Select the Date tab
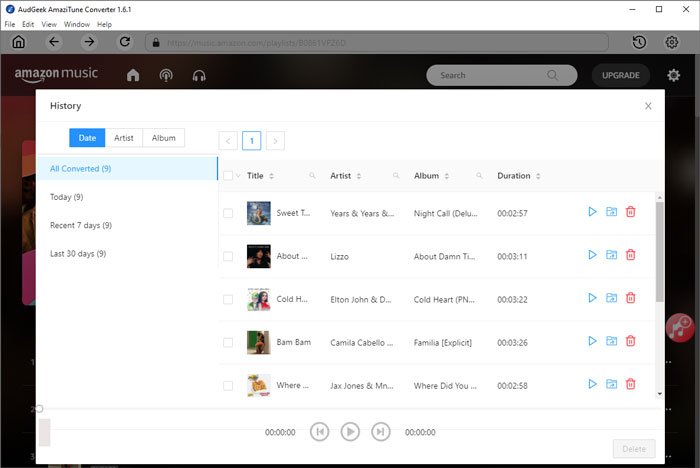The height and width of the screenshot is (468, 700). pos(87,138)
